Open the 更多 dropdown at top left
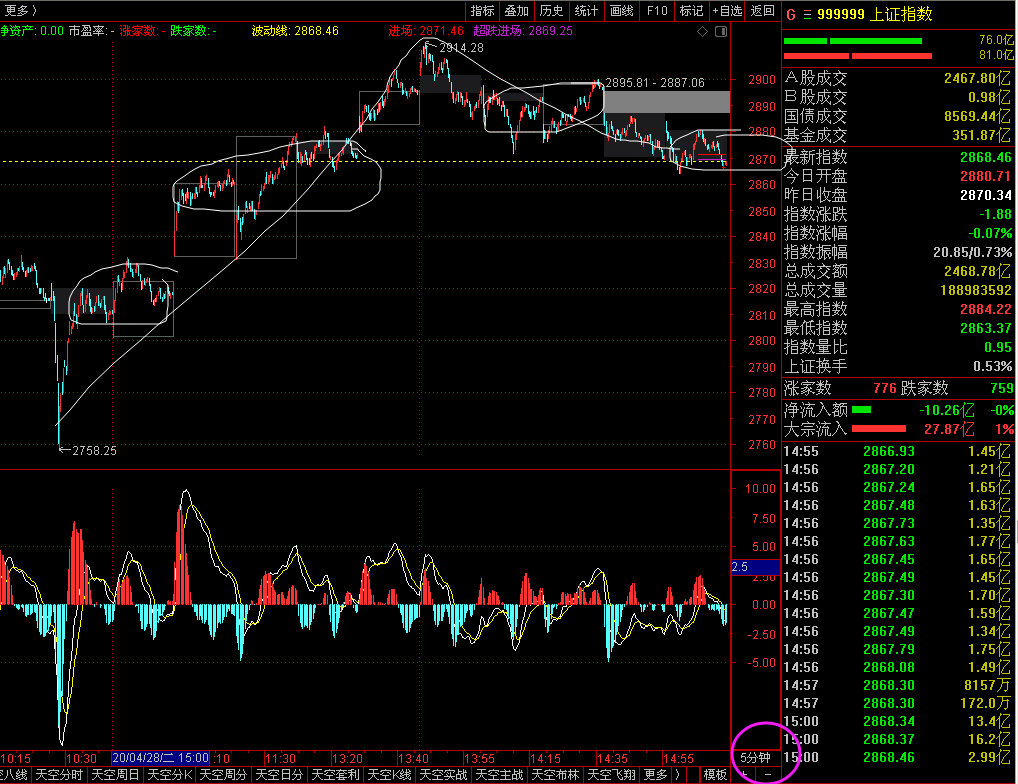 click(x=20, y=11)
